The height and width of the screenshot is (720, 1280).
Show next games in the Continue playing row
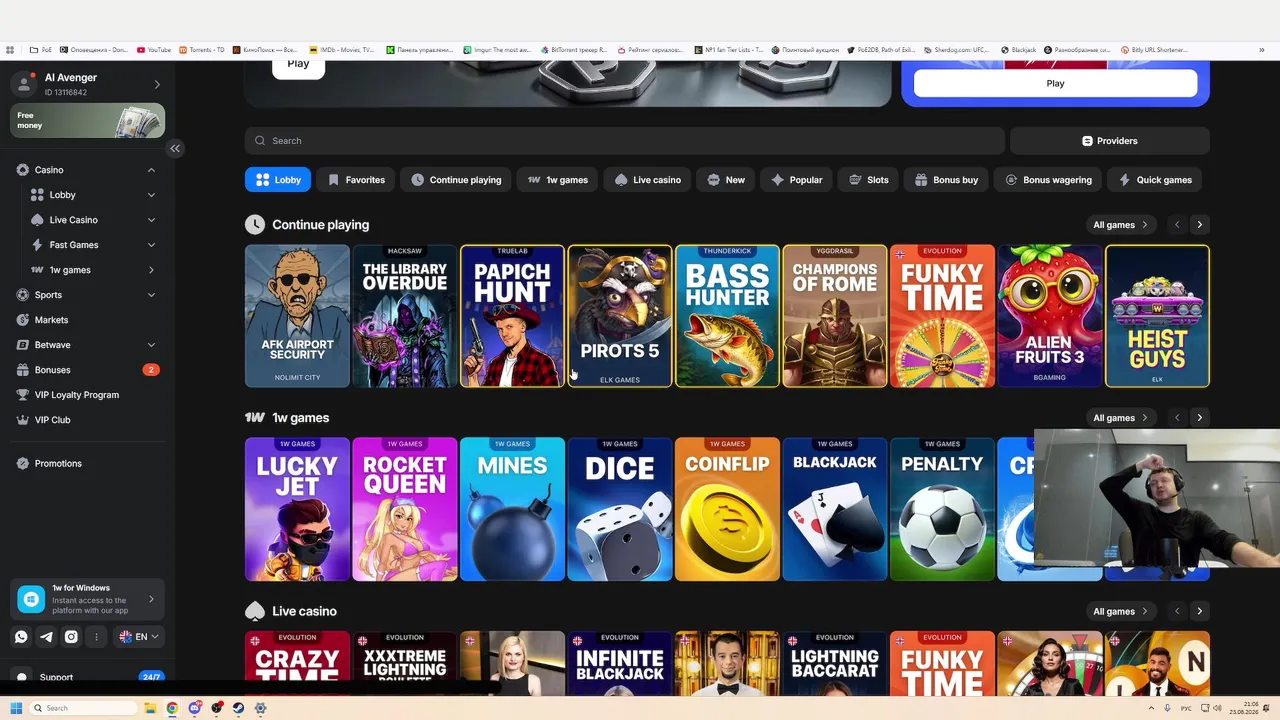1199,225
